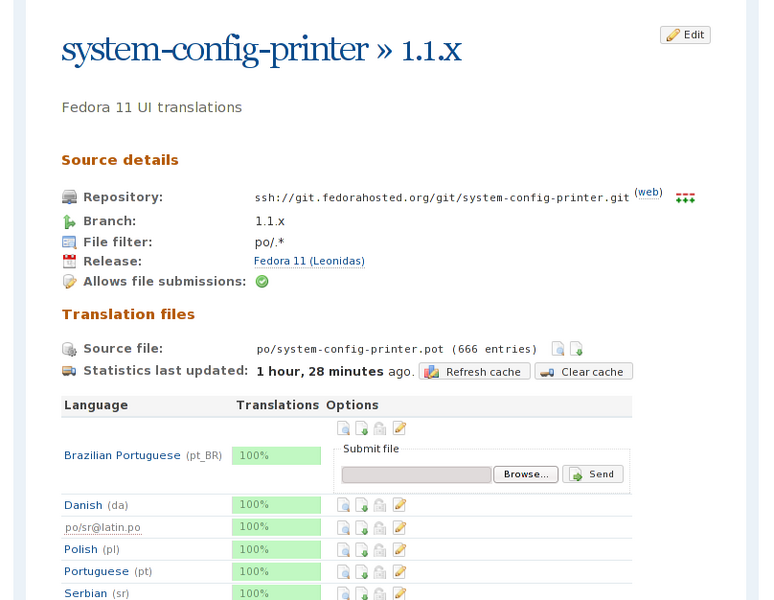Download the Brazilian Portuguese file icon
This screenshot has height=600, width=774.
click(362, 428)
